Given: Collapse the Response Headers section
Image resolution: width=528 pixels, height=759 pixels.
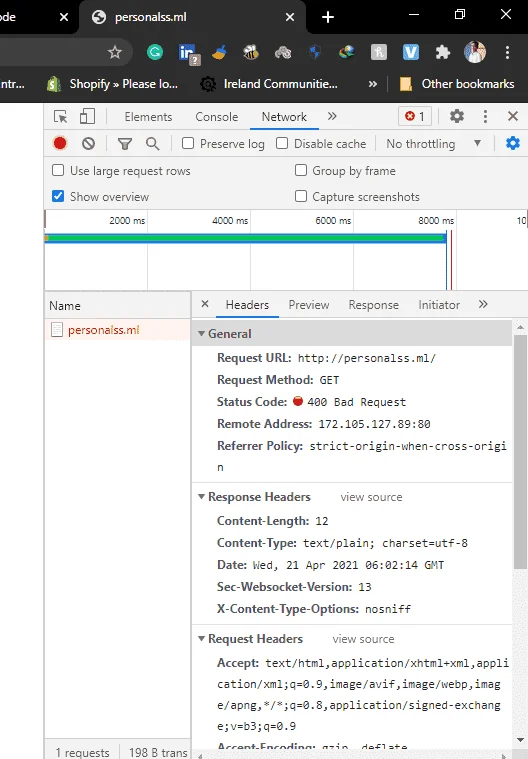Looking at the screenshot, I should pos(201,497).
